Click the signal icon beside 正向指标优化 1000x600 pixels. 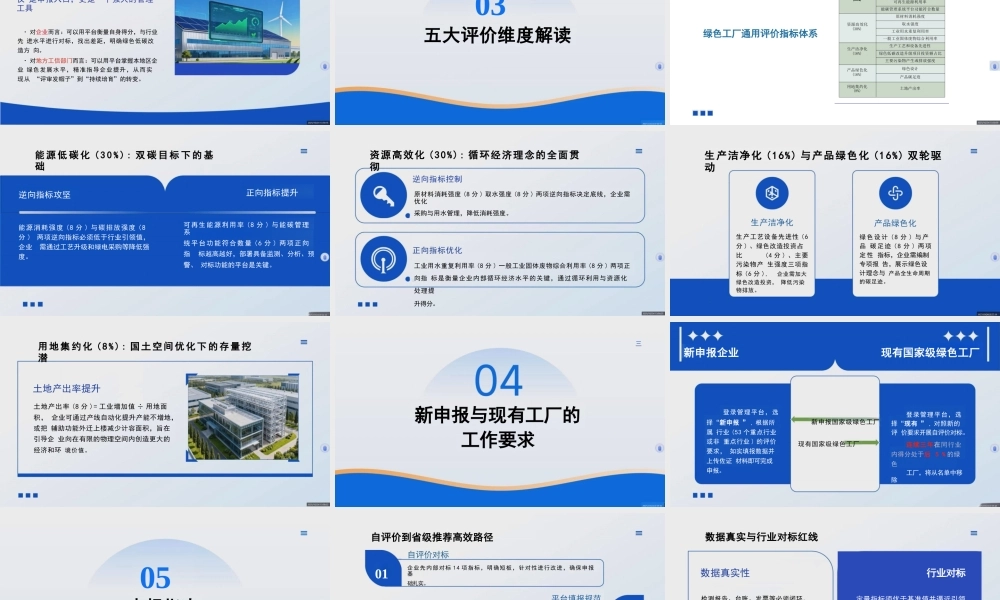point(383,260)
